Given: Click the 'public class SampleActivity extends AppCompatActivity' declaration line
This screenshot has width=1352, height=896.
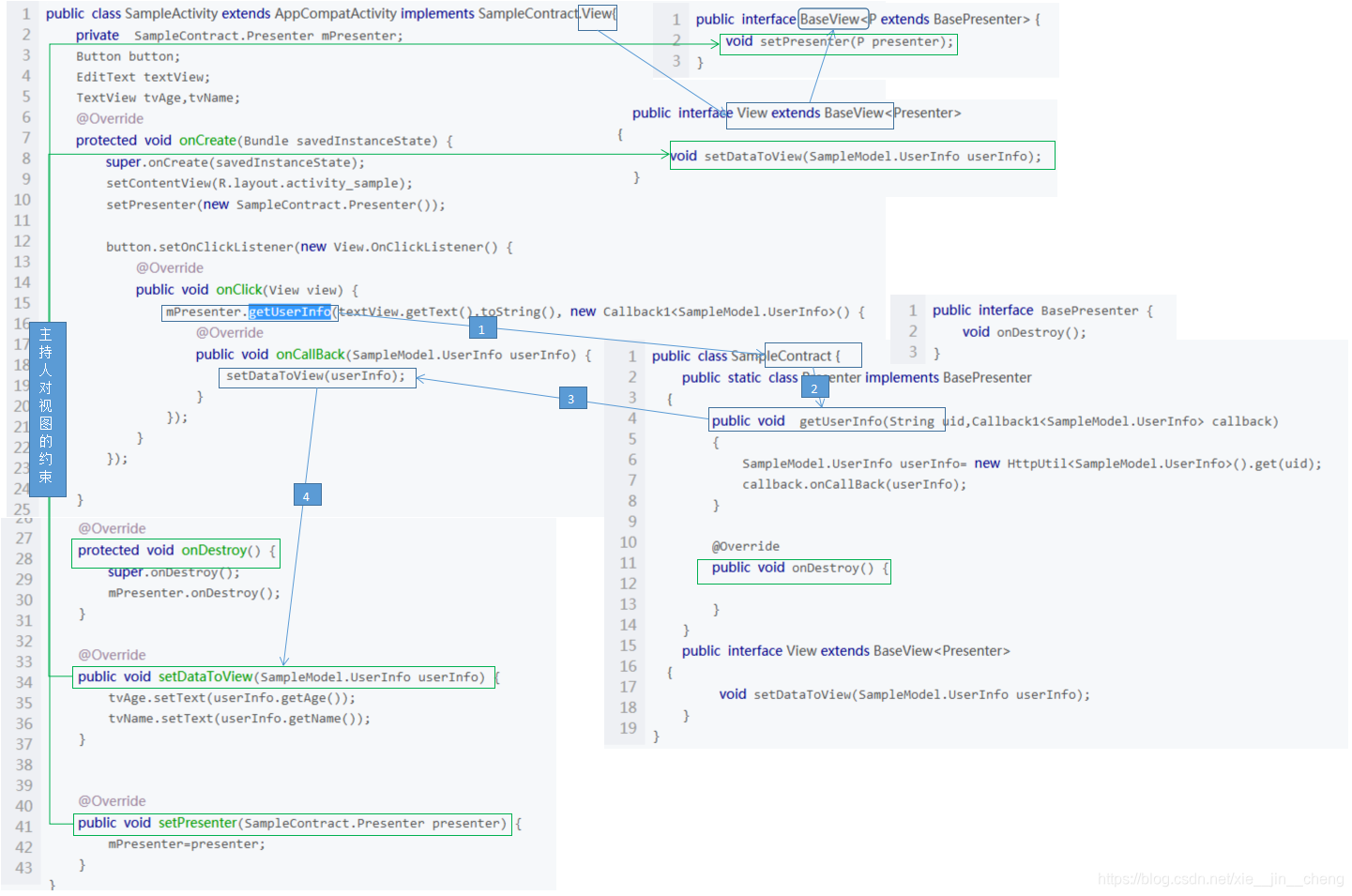Looking at the screenshot, I should point(331,14).
